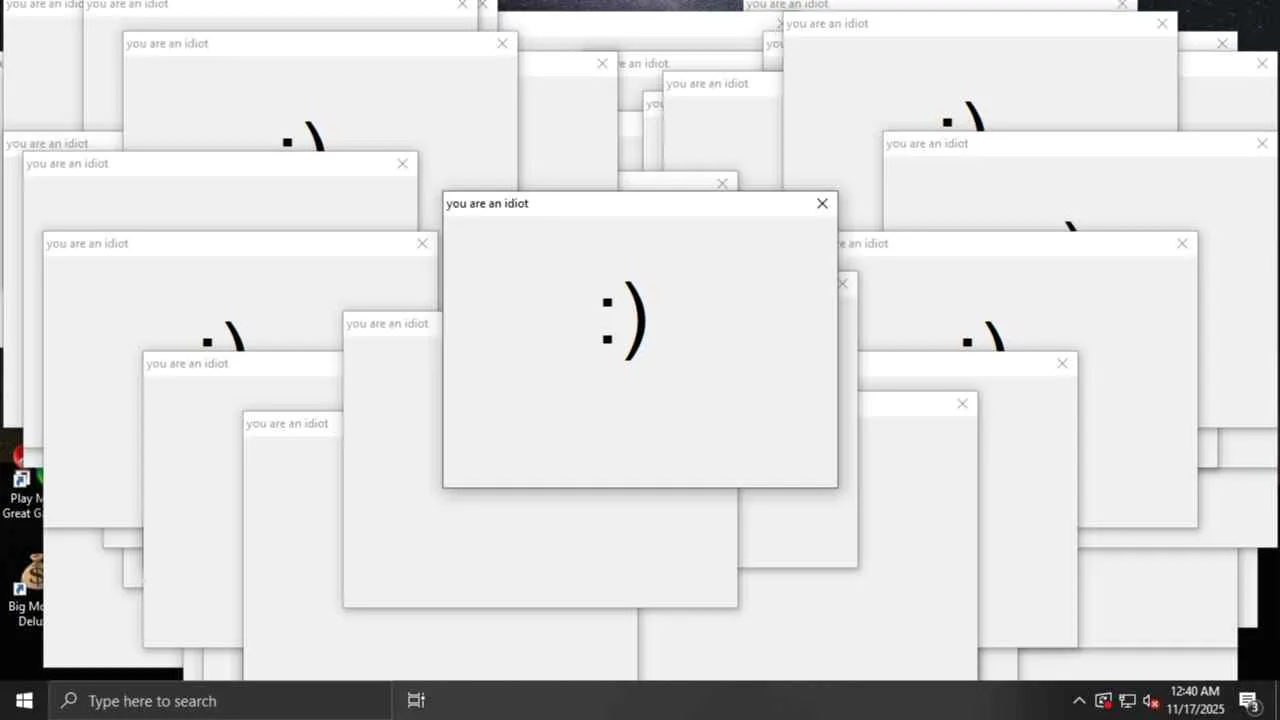This screenshot has height=720, width=1280.
Task: Close the active "you are an idiot" window
Action: (x=822, y=203)
